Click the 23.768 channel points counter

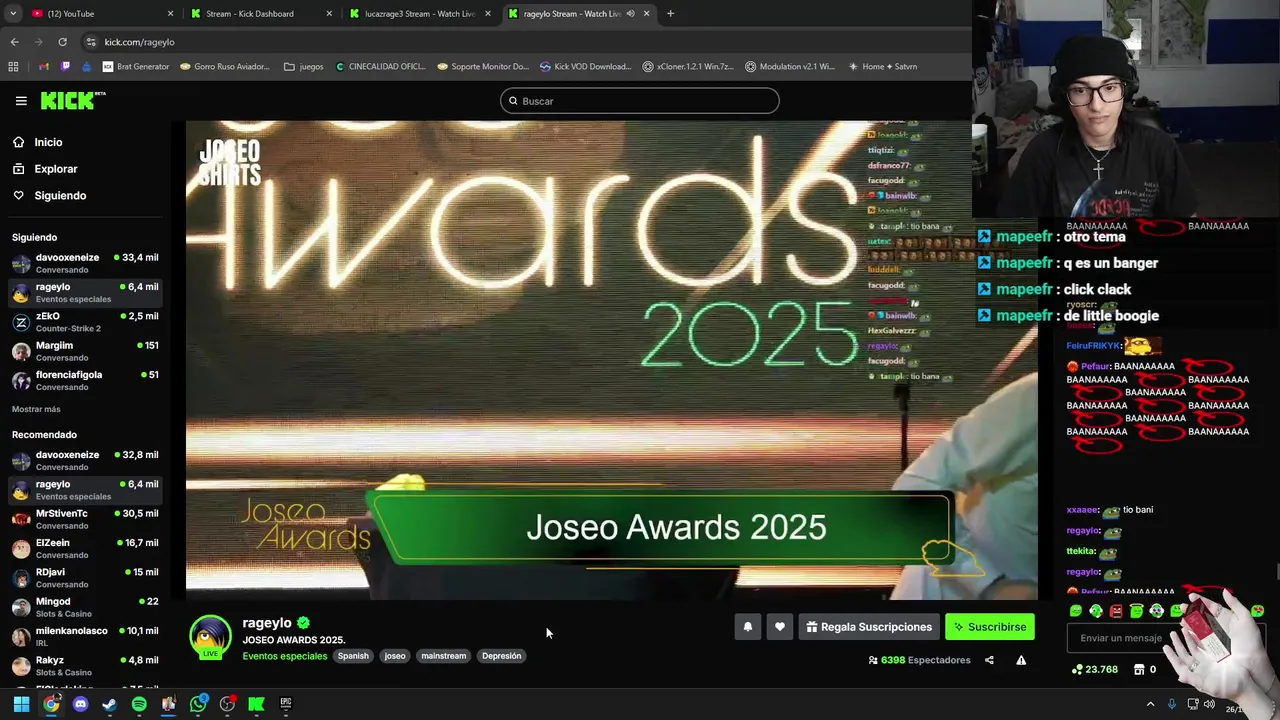click(x=1095, y=669)
